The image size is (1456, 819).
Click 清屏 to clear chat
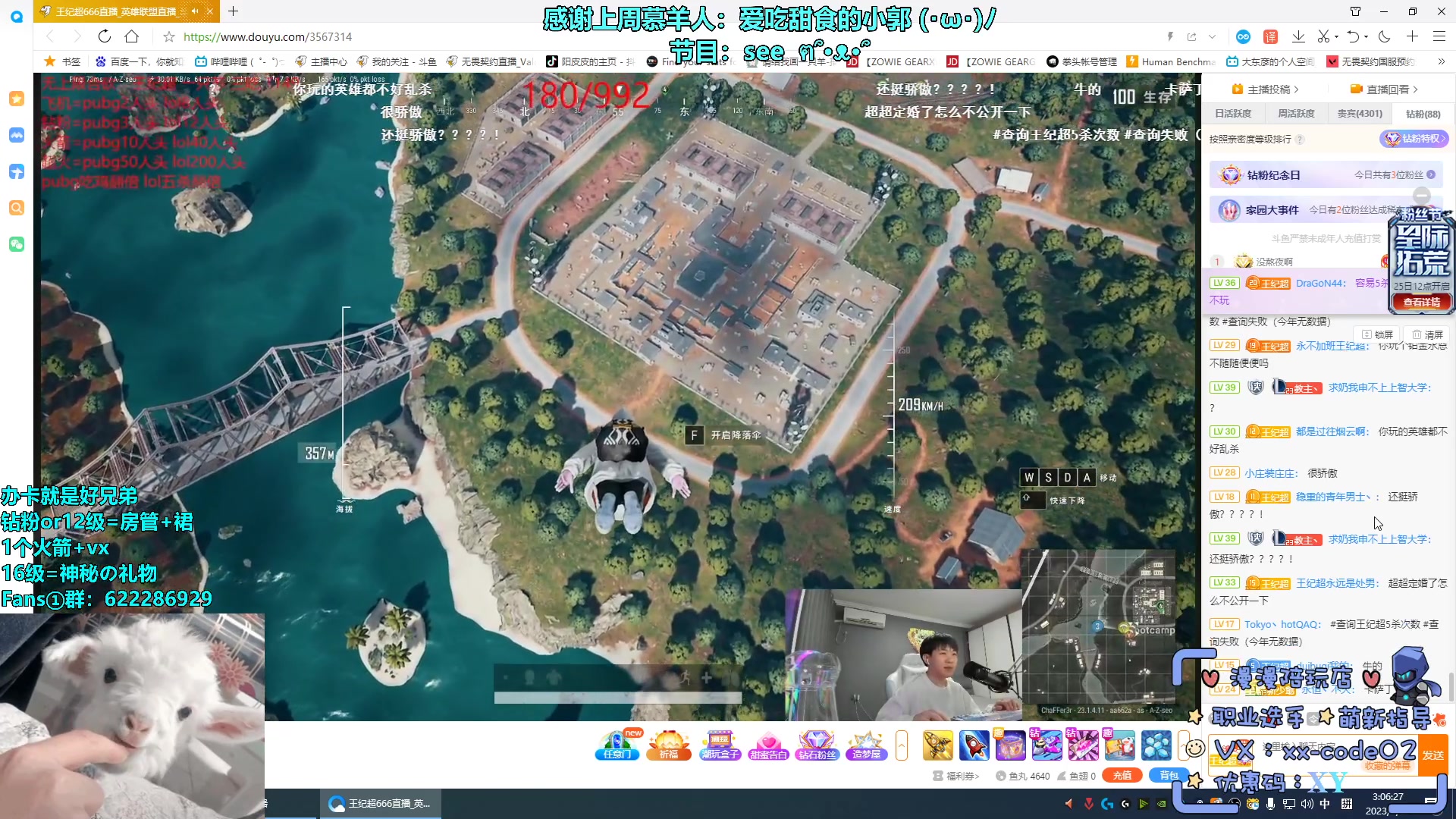(1427, 334)
